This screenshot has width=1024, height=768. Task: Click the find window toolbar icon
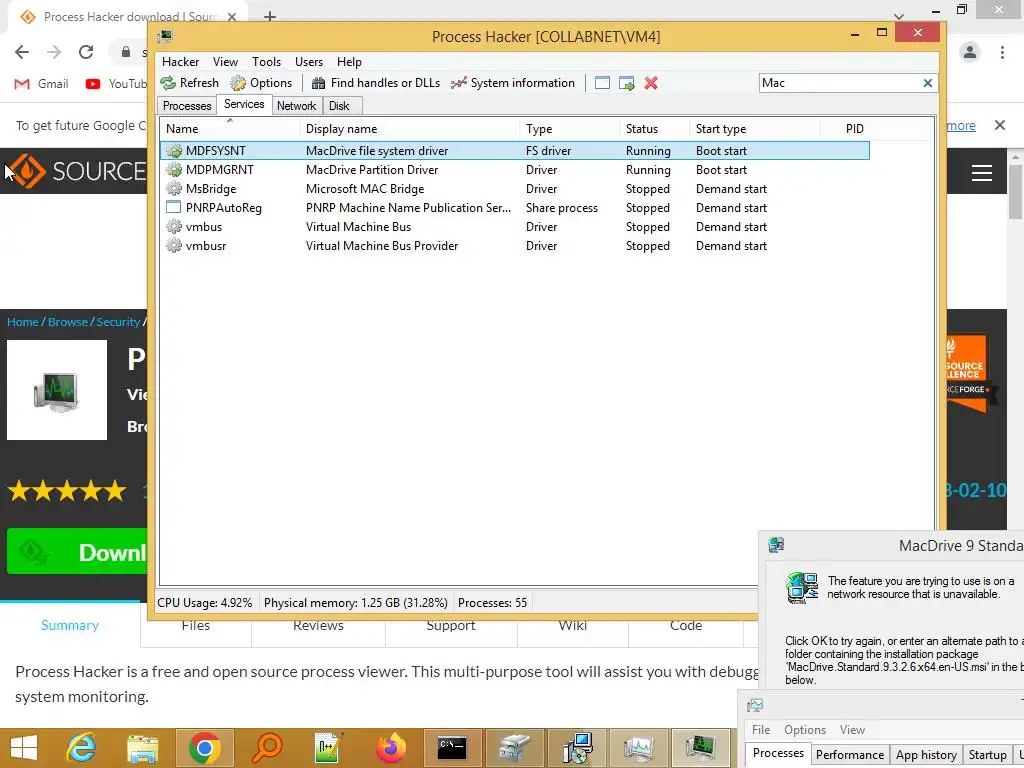[x=602, y=83]
